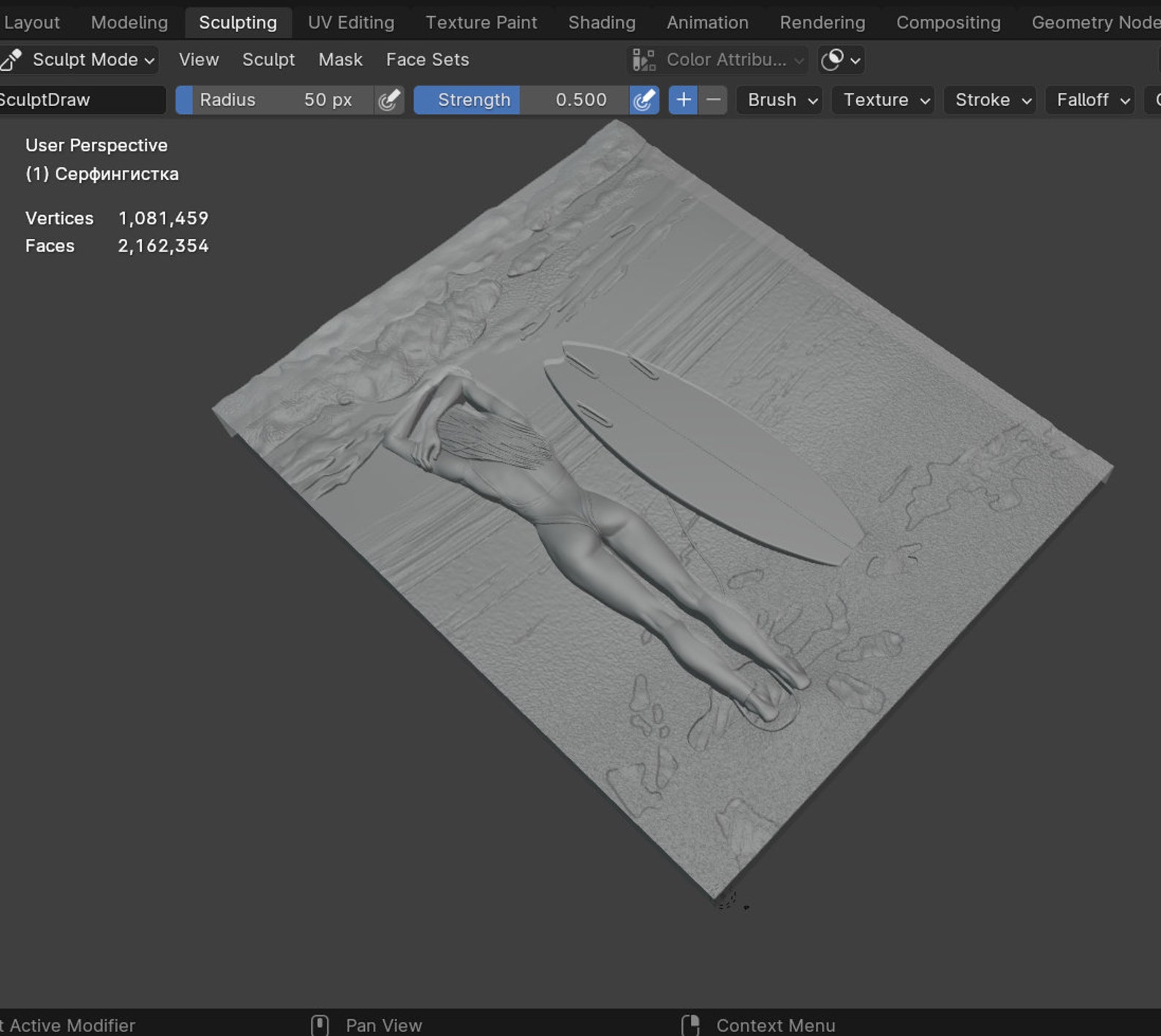The width and height of the screenshot is (1161, 1036).
Task: Switch to the Shading workspace tab
Action: (x=602, y=23)
